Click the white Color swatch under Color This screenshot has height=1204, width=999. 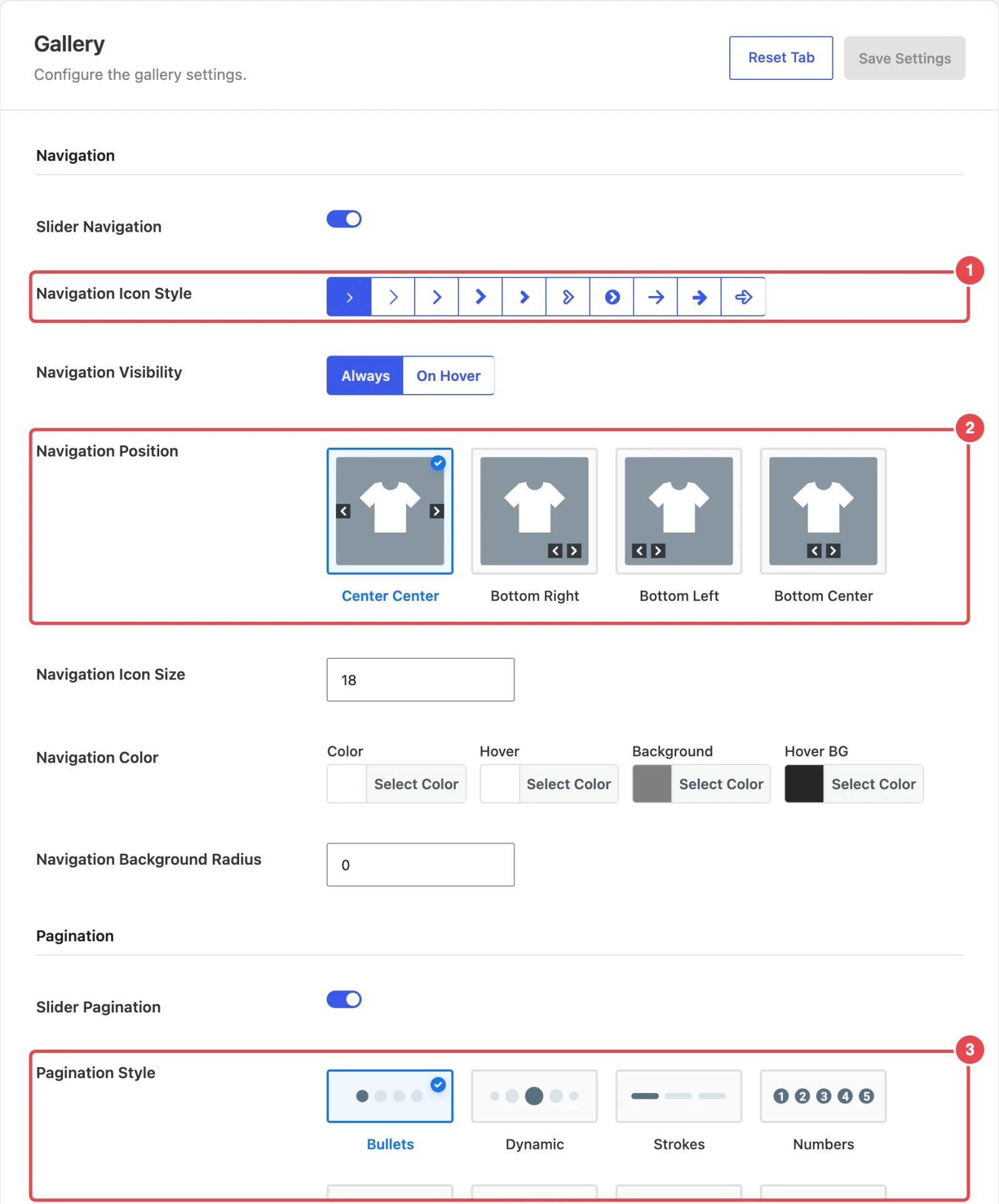(347, 784)
